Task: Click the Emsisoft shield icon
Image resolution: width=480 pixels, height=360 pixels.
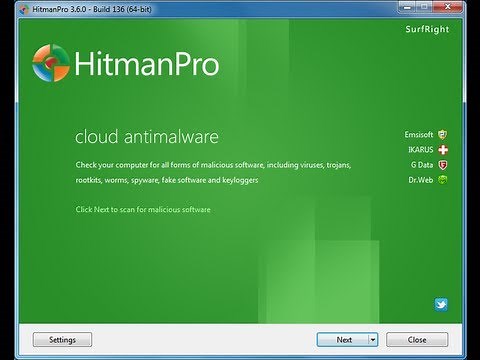Action: coord(443,135)
